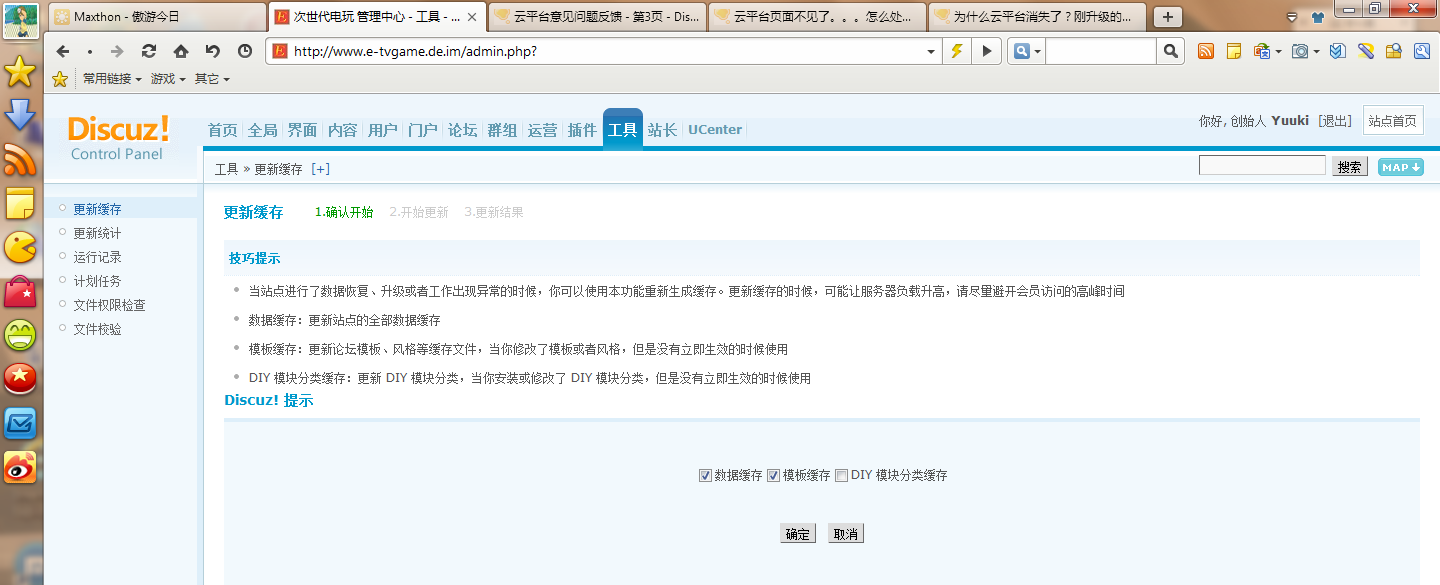Expand the MAP dropdown button
The height and width of the screenshot is (585, 1440).
click(1400, 167)
